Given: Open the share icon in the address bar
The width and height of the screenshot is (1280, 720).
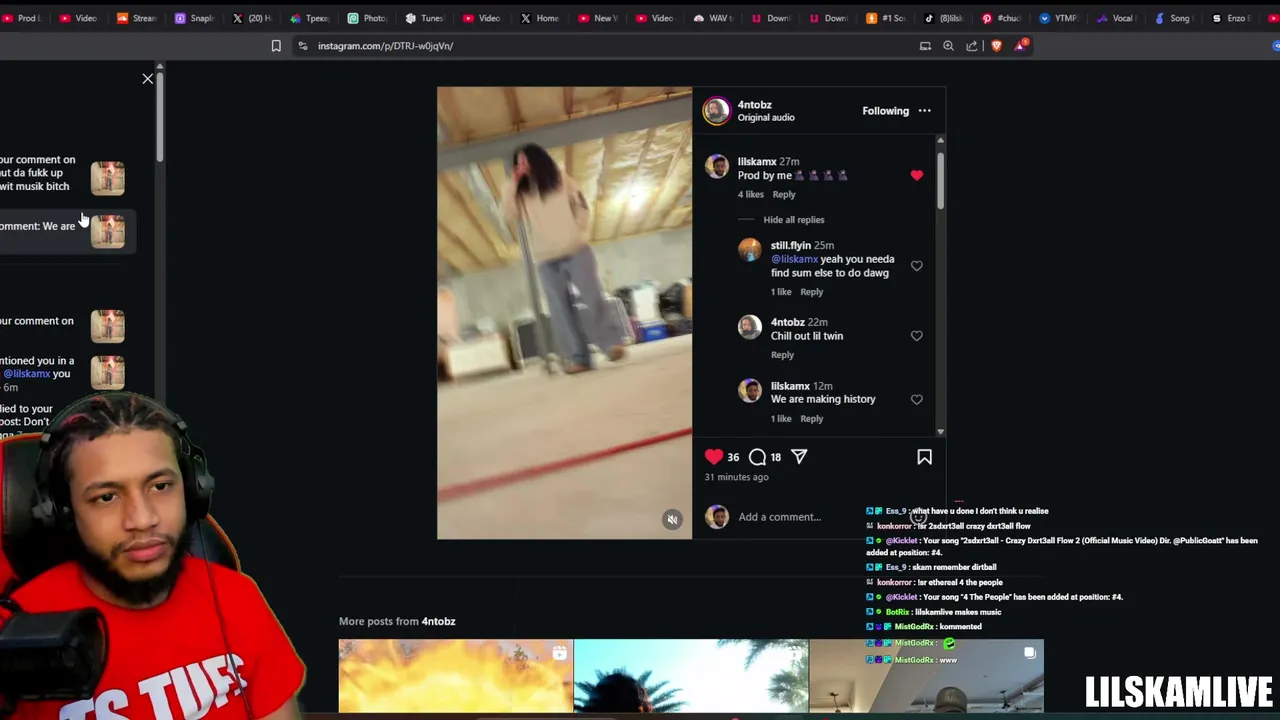Looking at the screenshot, I should (x=972, y=46).
